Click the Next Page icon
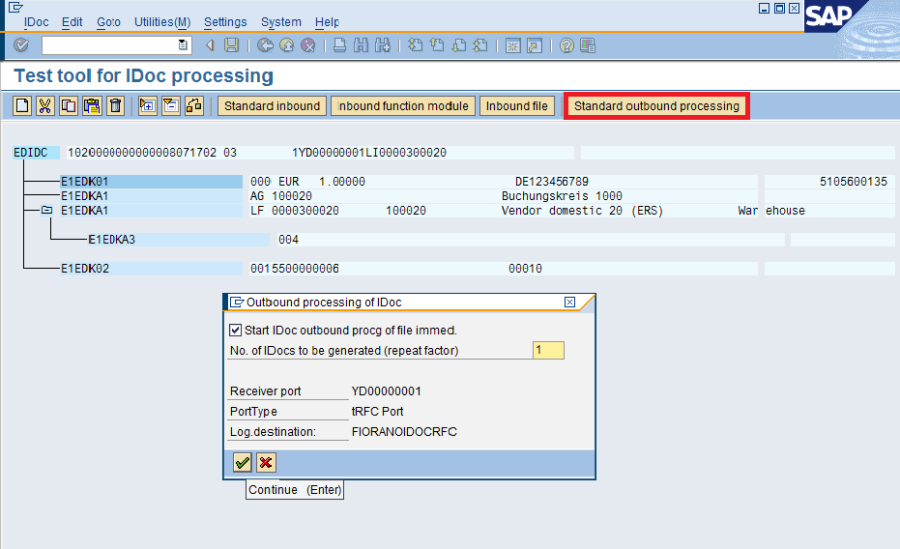 [459, 45]
